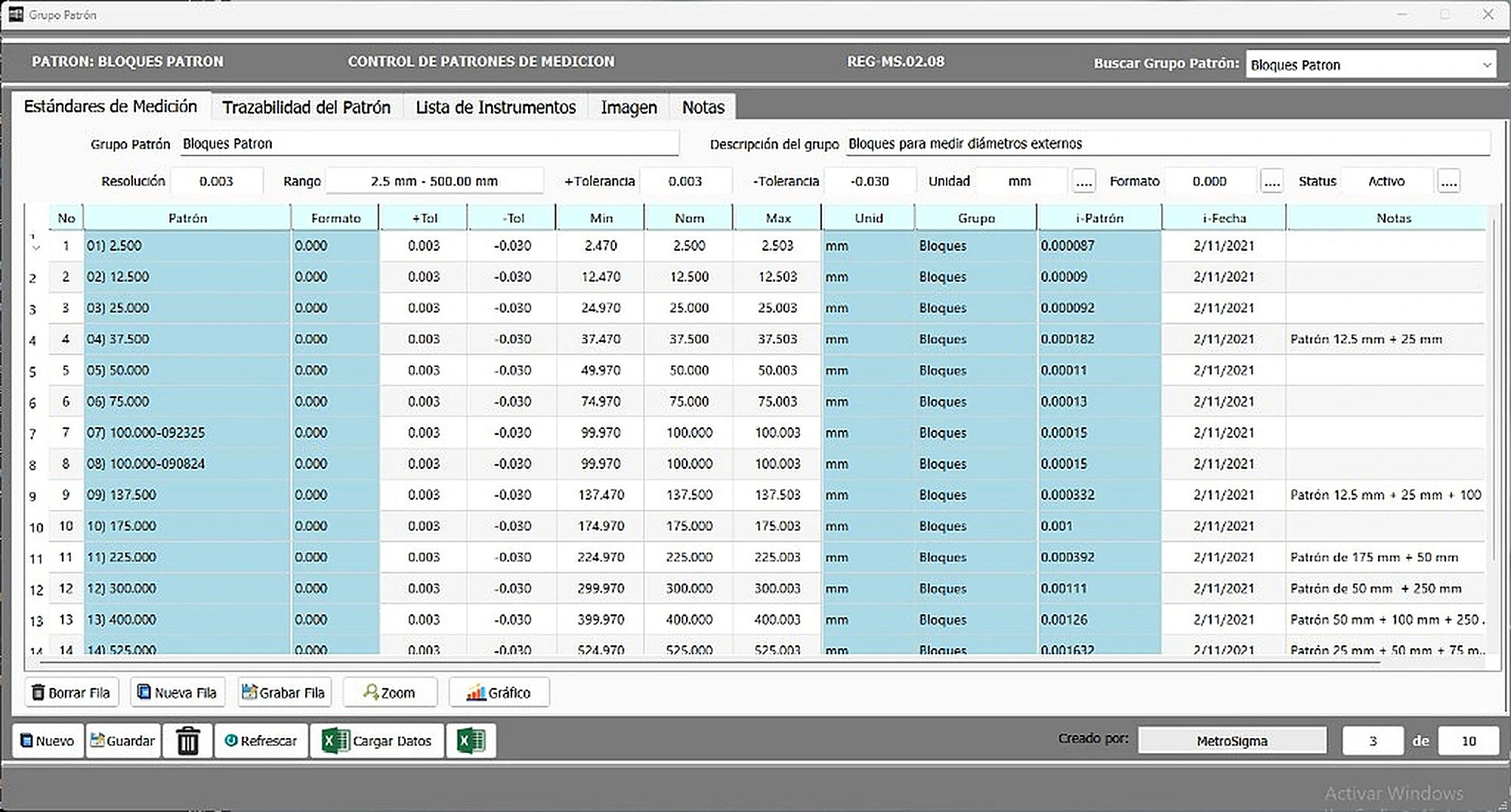The width and height of the screenshot is (1511, 812).
Task: Open the Gráfico chart button
Action: coord(499,693)
